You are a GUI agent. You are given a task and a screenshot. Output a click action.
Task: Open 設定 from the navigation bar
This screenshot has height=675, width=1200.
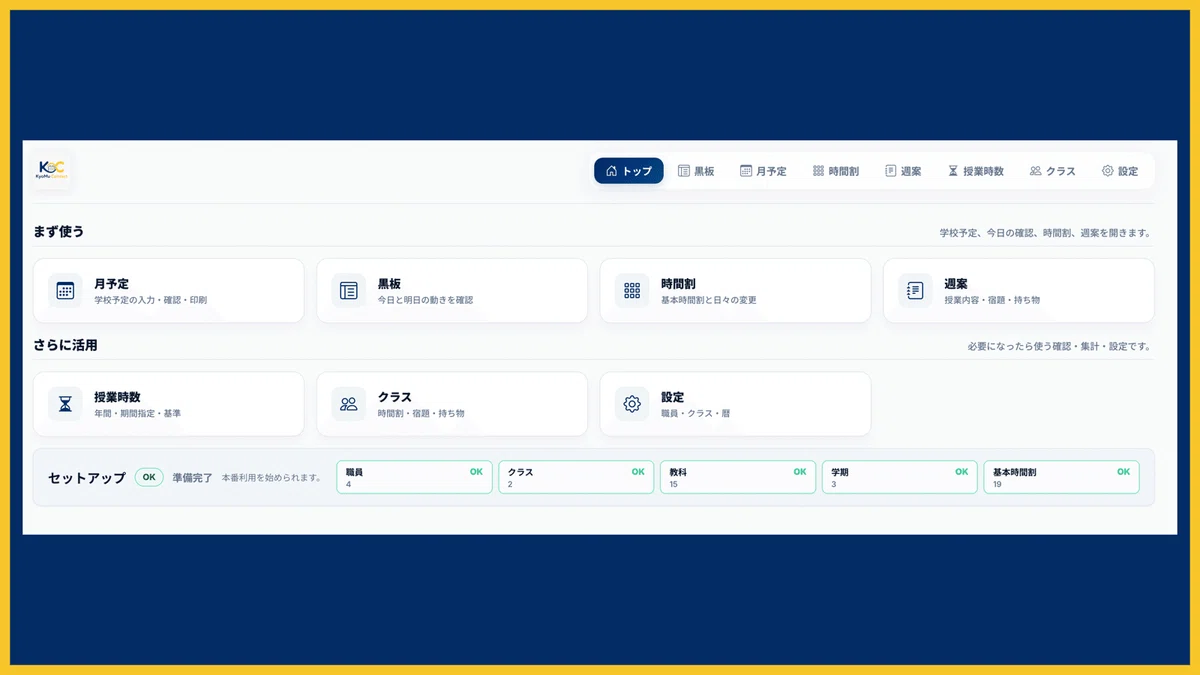point(1120,171)
